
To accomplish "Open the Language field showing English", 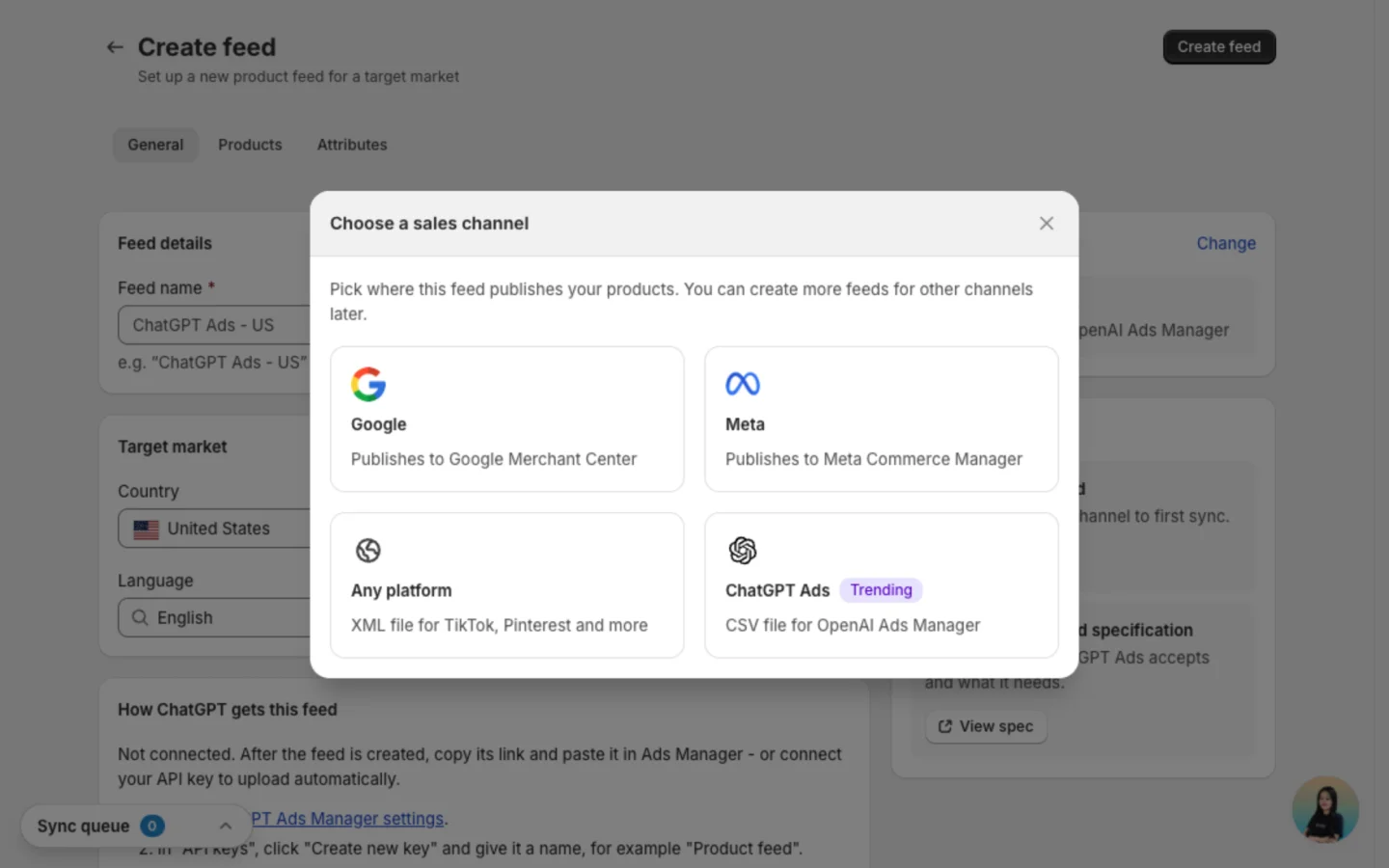I will point(214,617).
